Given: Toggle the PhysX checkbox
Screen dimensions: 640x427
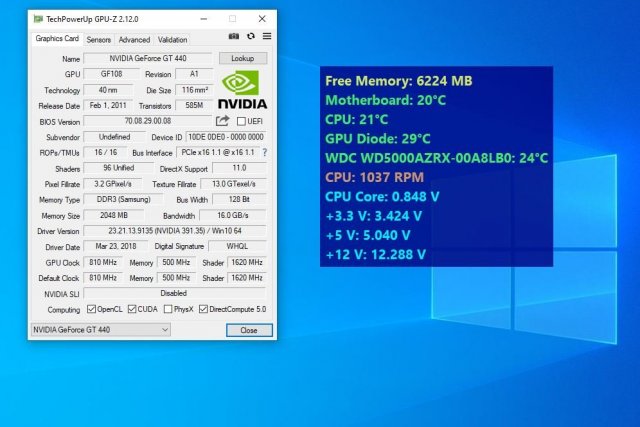Looking at the screenshot, I should [x=168, y=309].
